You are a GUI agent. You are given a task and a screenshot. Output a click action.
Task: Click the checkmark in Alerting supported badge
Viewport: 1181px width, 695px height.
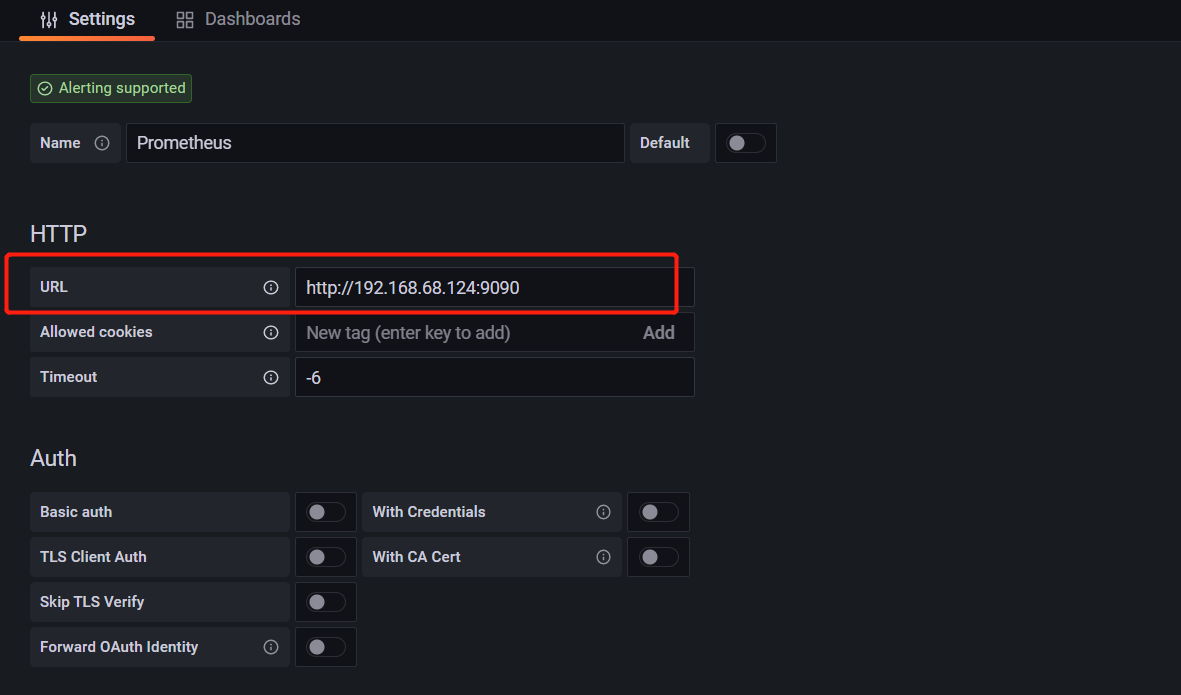(44, 88)
